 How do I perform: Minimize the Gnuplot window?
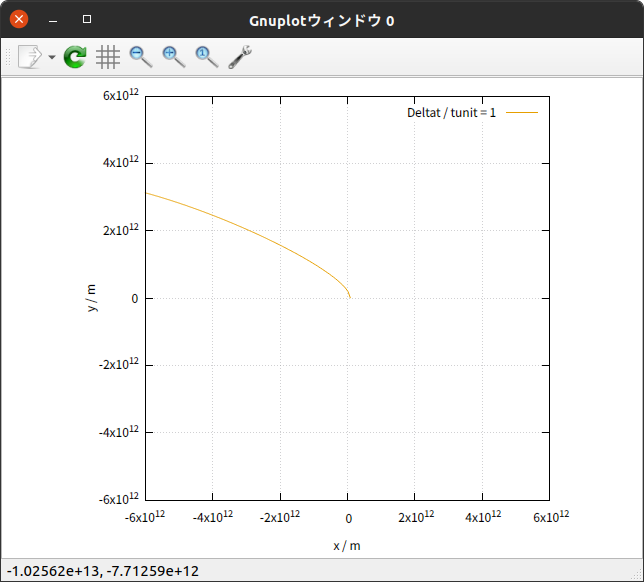pyautogui.click(x=53, y=20)
